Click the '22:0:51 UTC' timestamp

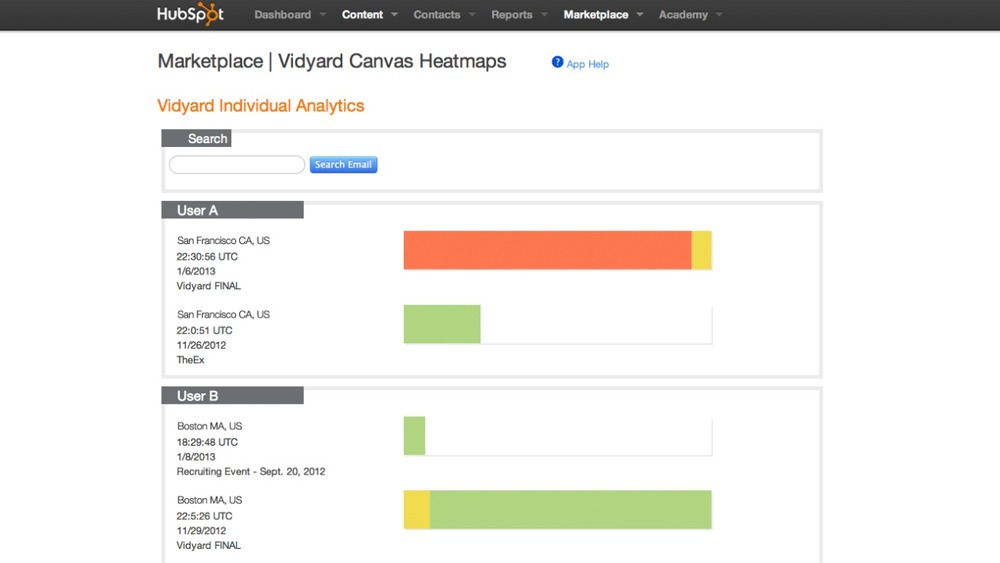[x=205, y=330]
